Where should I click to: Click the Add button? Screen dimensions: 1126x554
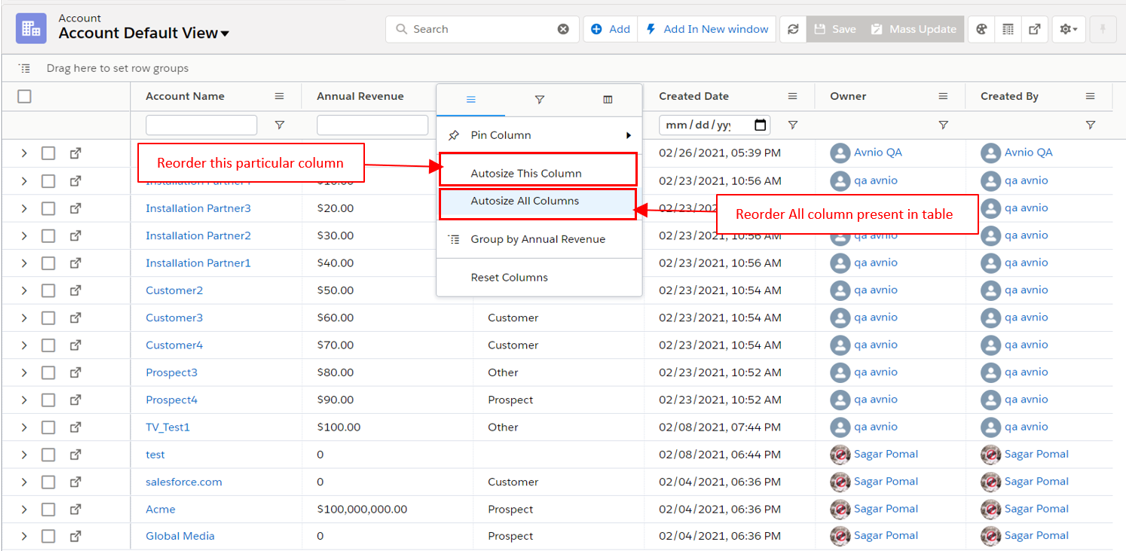(x=610, y=30)
